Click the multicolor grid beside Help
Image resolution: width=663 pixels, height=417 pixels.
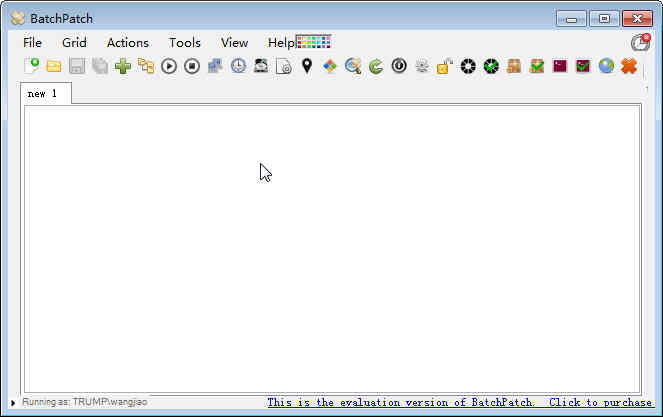coord(313,42)
